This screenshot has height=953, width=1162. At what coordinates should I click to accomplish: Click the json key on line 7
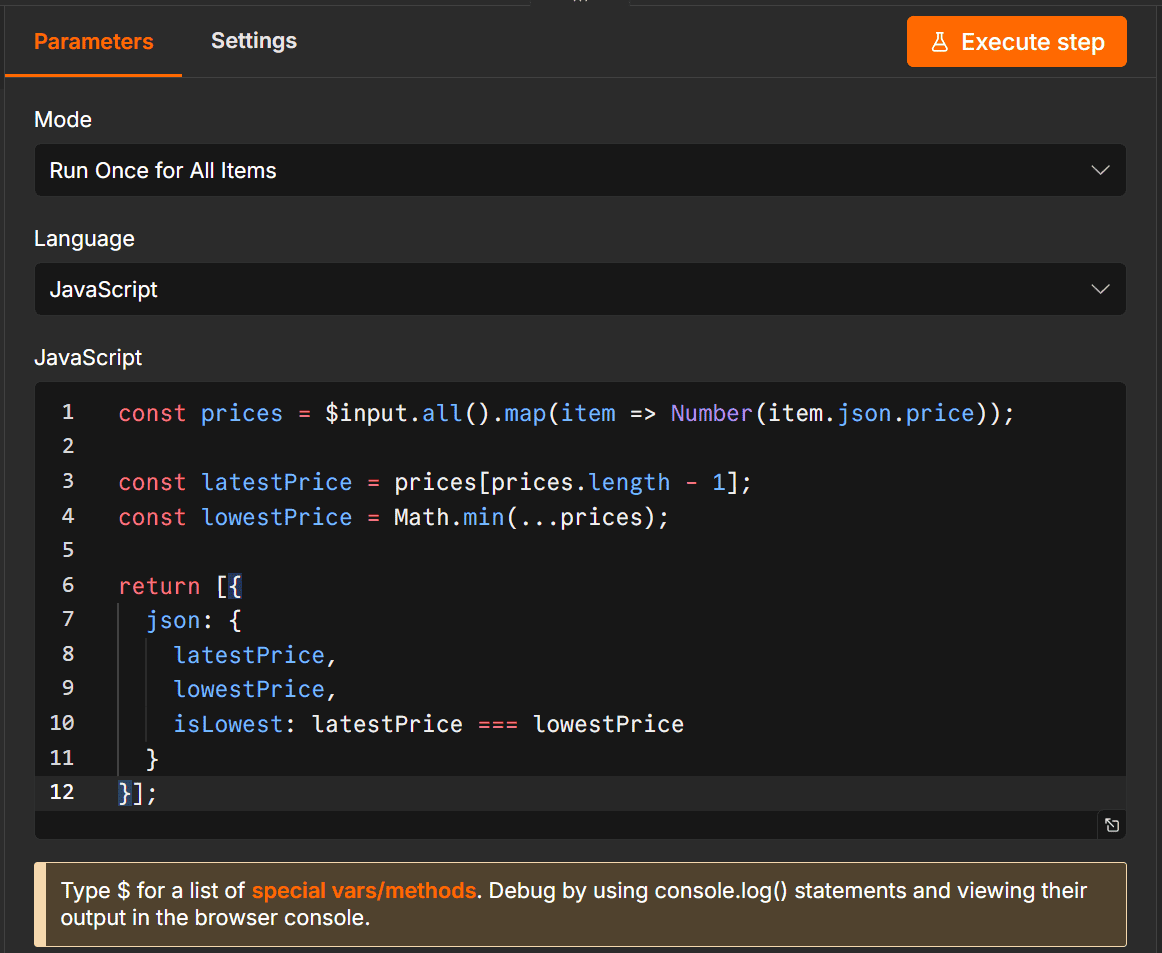pos(173,620)
